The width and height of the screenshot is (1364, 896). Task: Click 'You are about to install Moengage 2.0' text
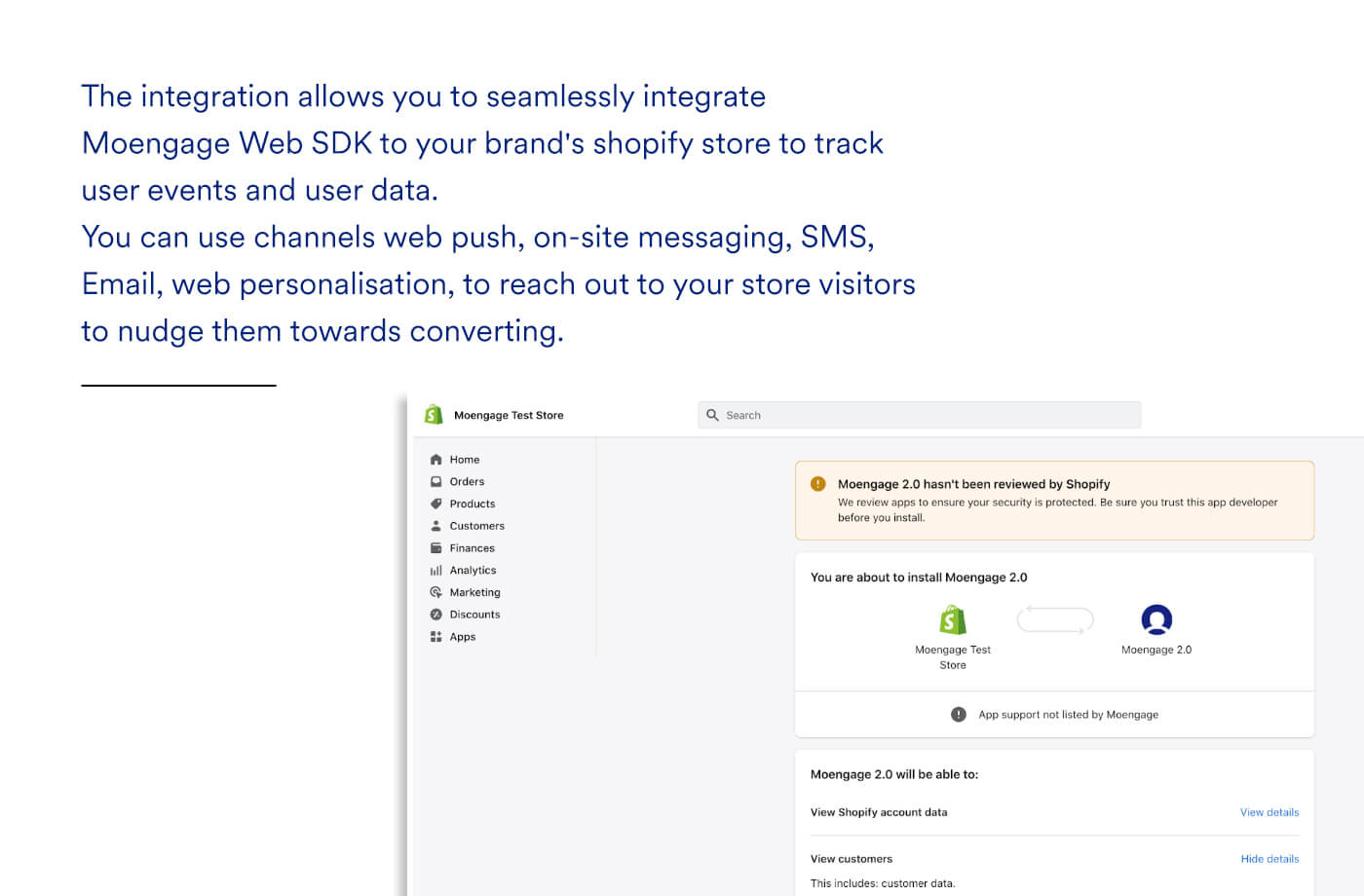tap(919, 578)
